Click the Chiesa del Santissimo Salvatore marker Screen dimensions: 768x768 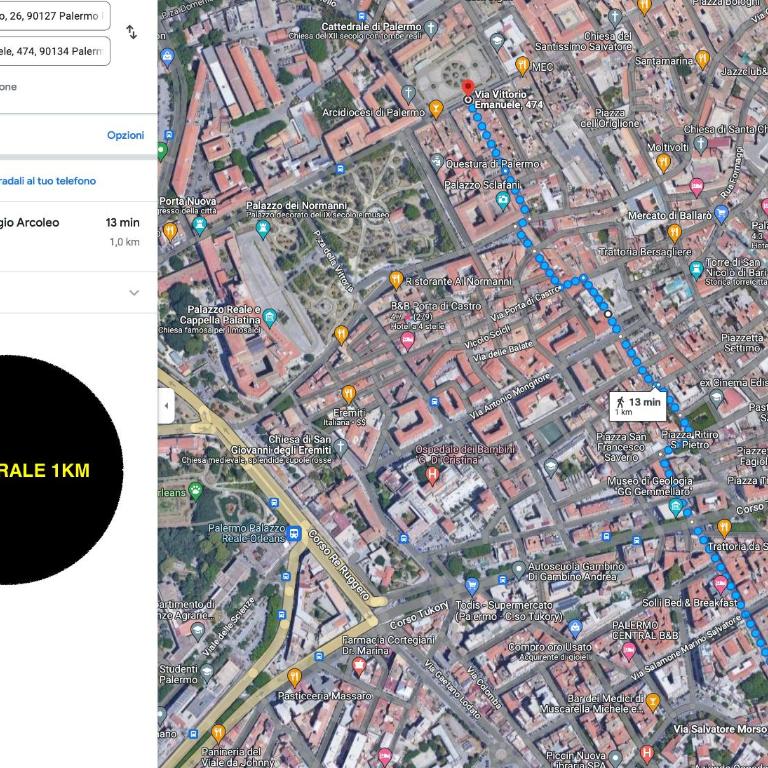614,17
